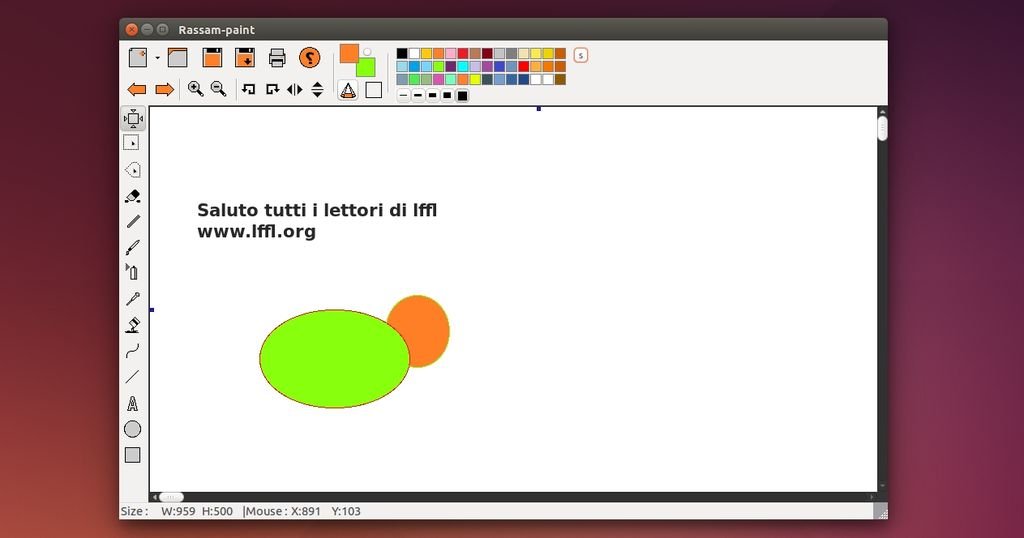Click the horizontal scrollbar thumb
1024x538 pixels.
point(172,497)
